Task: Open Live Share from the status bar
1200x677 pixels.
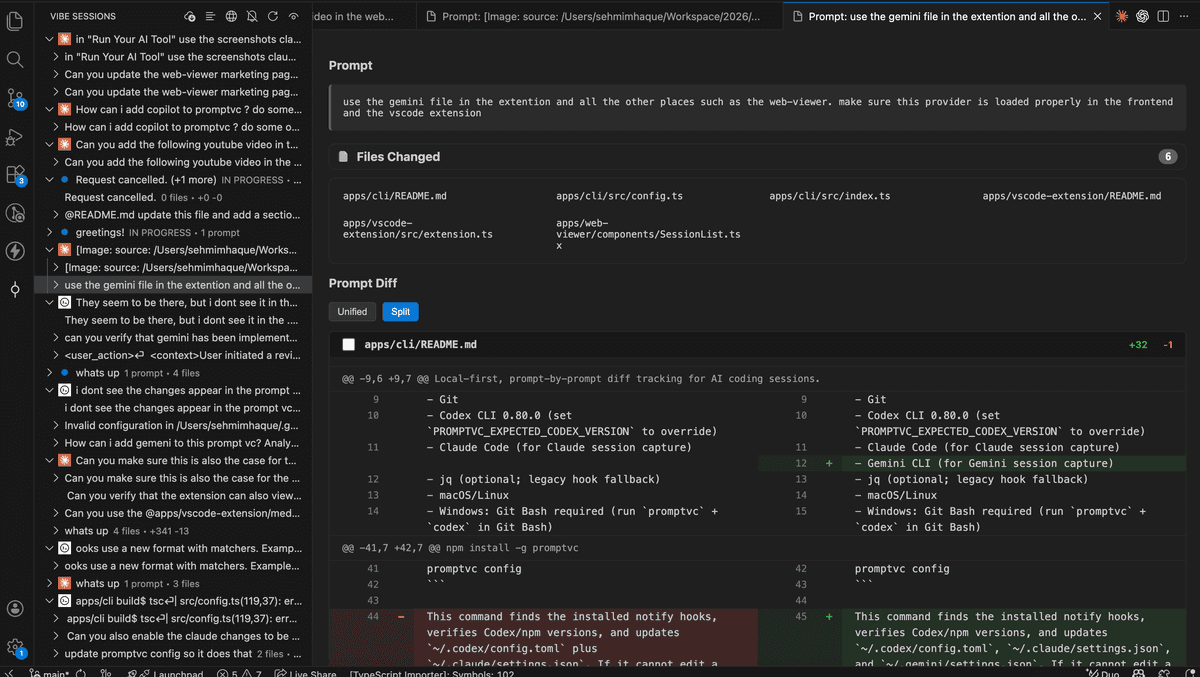Action: pos(304,672)
